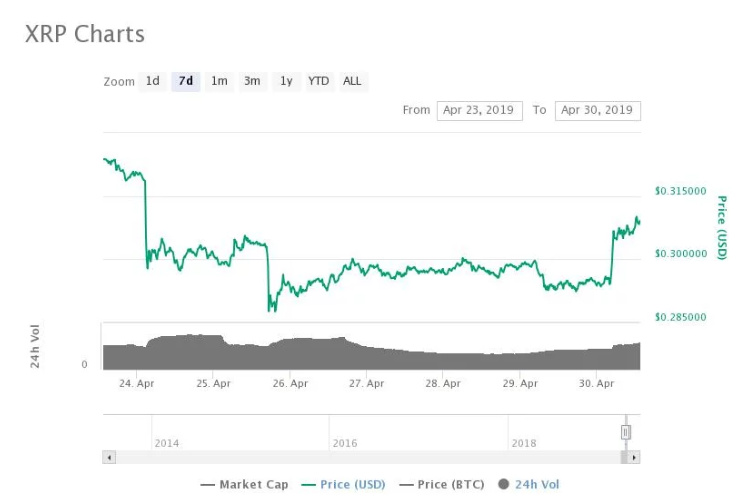Click the 28. Apr axis label
This screenshot has height=499, width=733.
pyautogui.click(x=443, y=383)
